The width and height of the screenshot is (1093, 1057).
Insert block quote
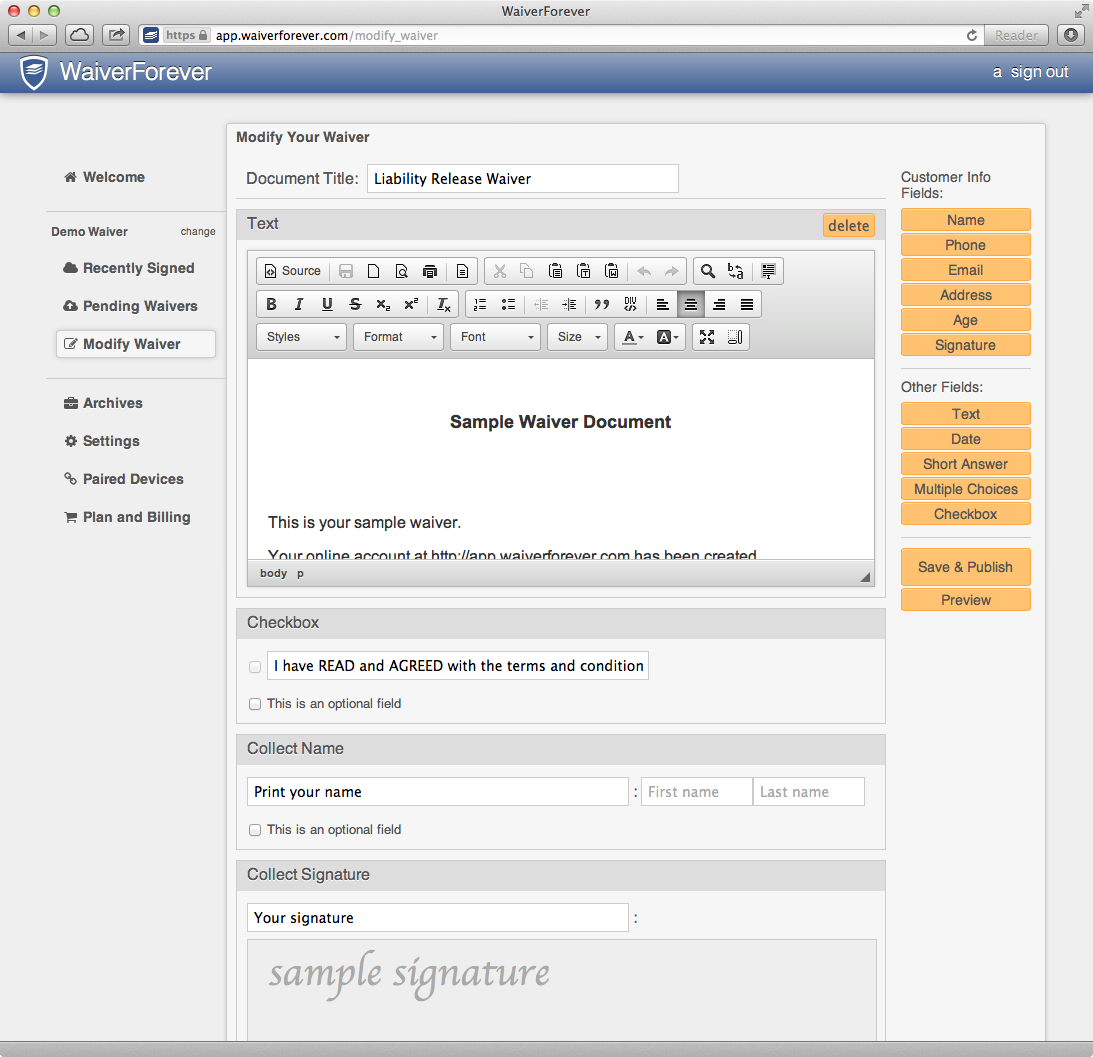pos(602,305)
